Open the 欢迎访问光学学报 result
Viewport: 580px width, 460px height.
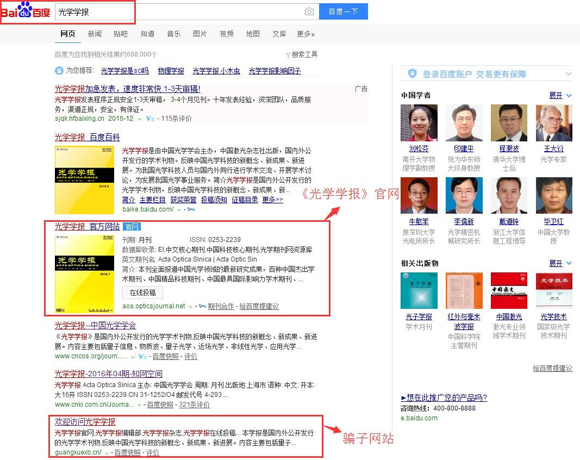pyautogui.click(x=85, y=422)
